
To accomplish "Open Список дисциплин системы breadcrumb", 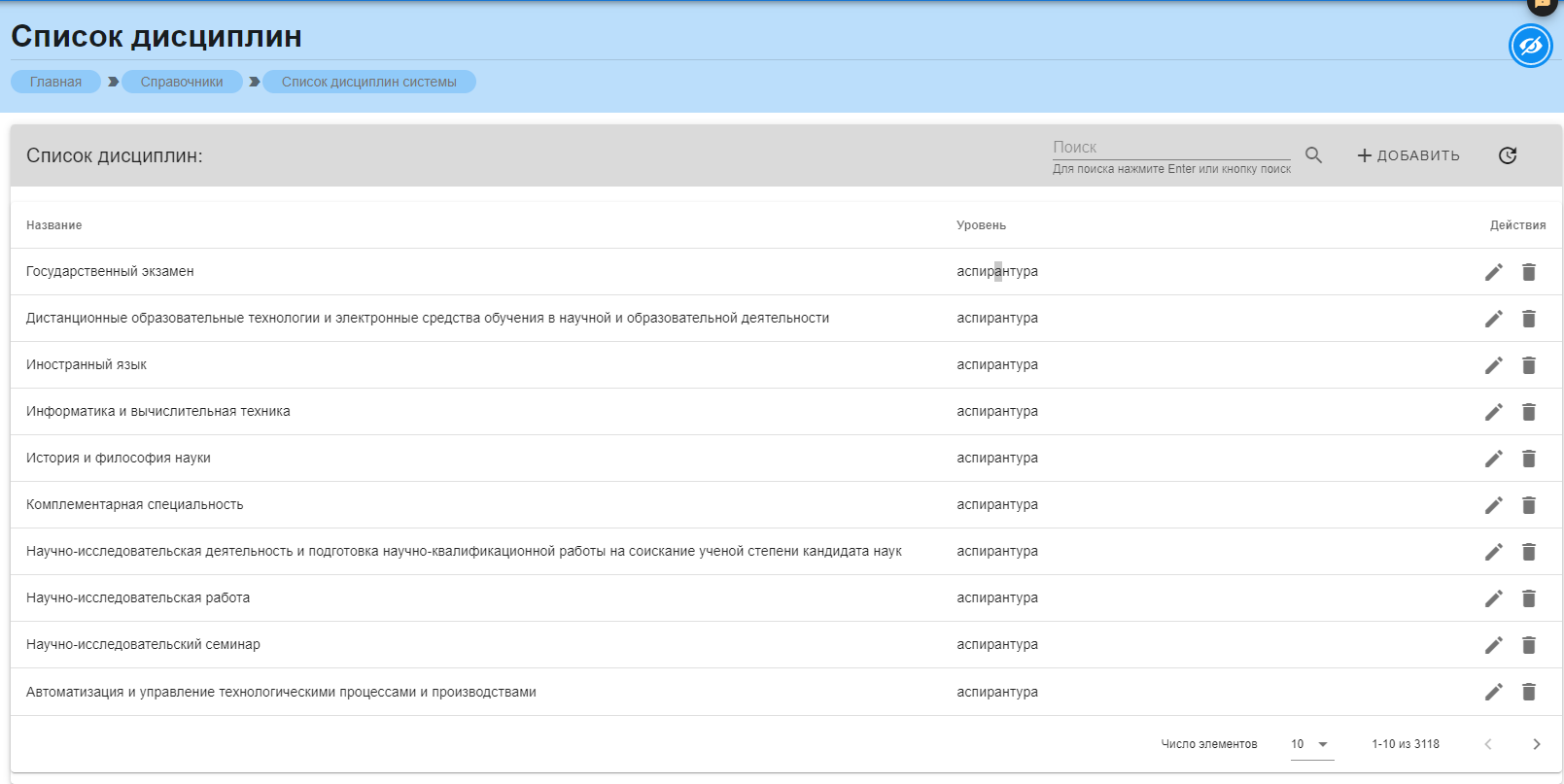I will tap(368, 82).
